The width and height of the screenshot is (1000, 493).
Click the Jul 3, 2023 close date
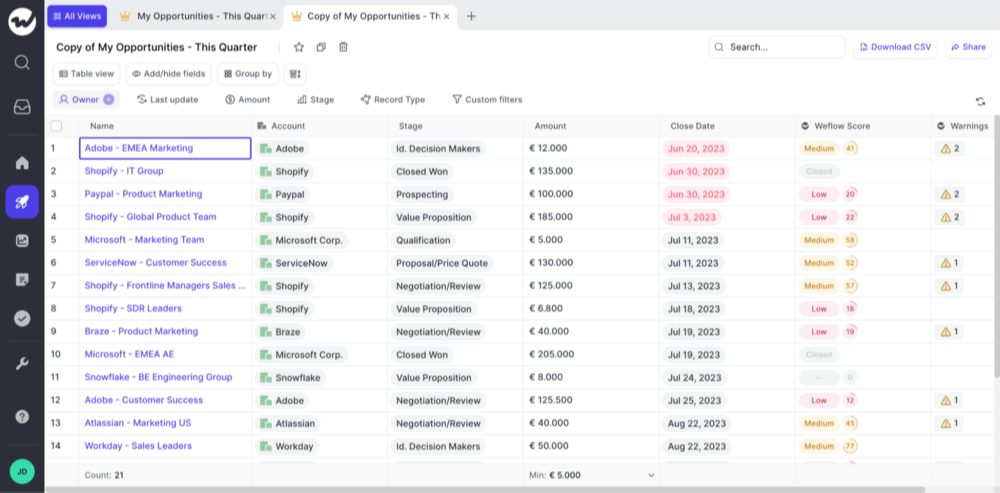(x=692, y=217)
